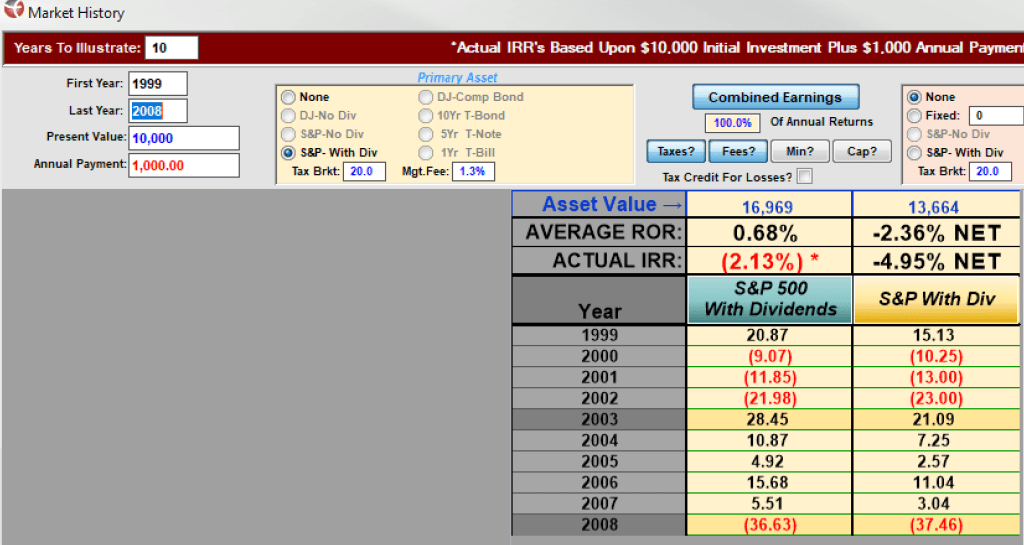Click the -4.95% NET IRR cell

936,261
